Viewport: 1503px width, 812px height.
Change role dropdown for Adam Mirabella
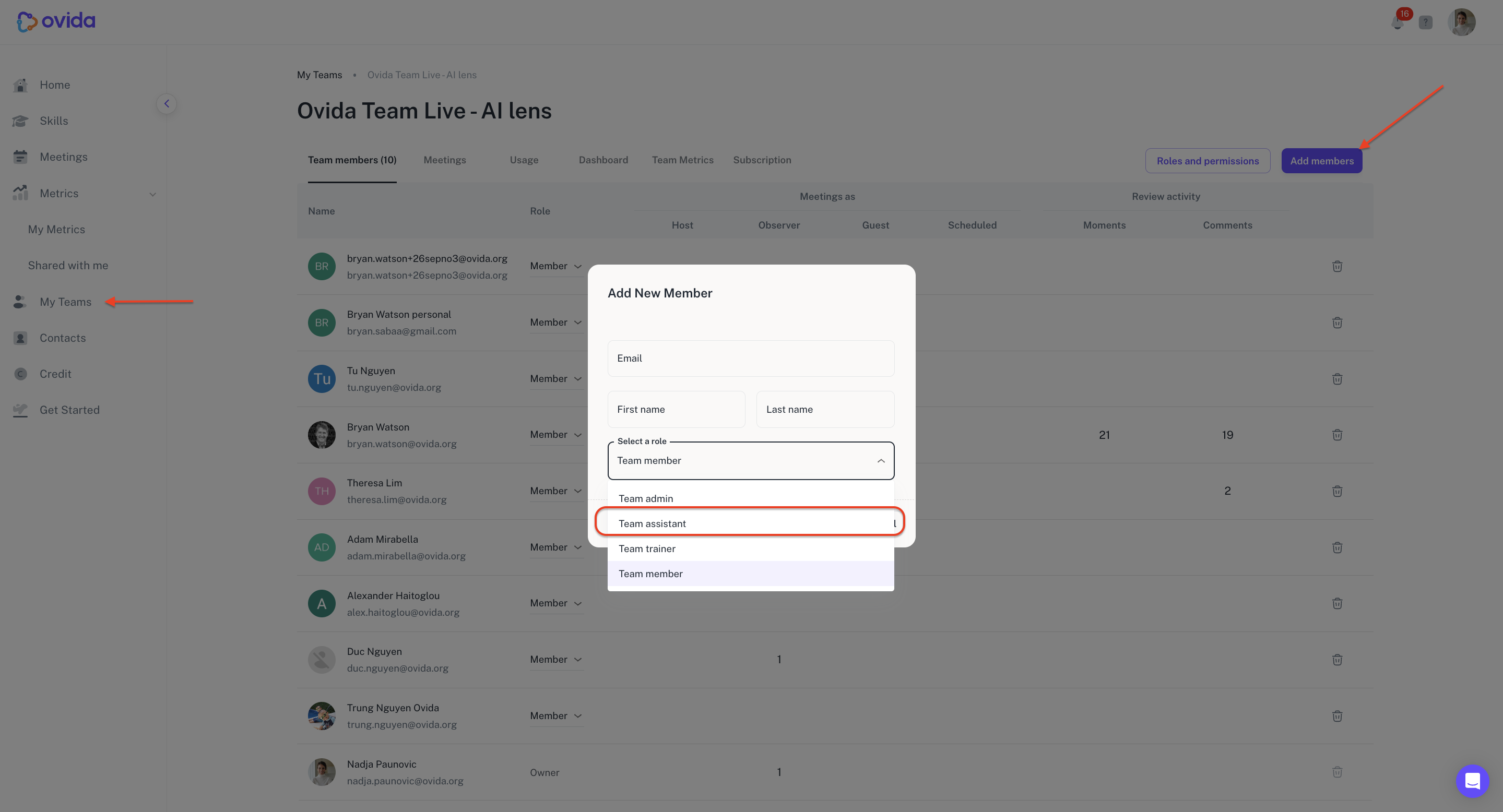point(556,547)
